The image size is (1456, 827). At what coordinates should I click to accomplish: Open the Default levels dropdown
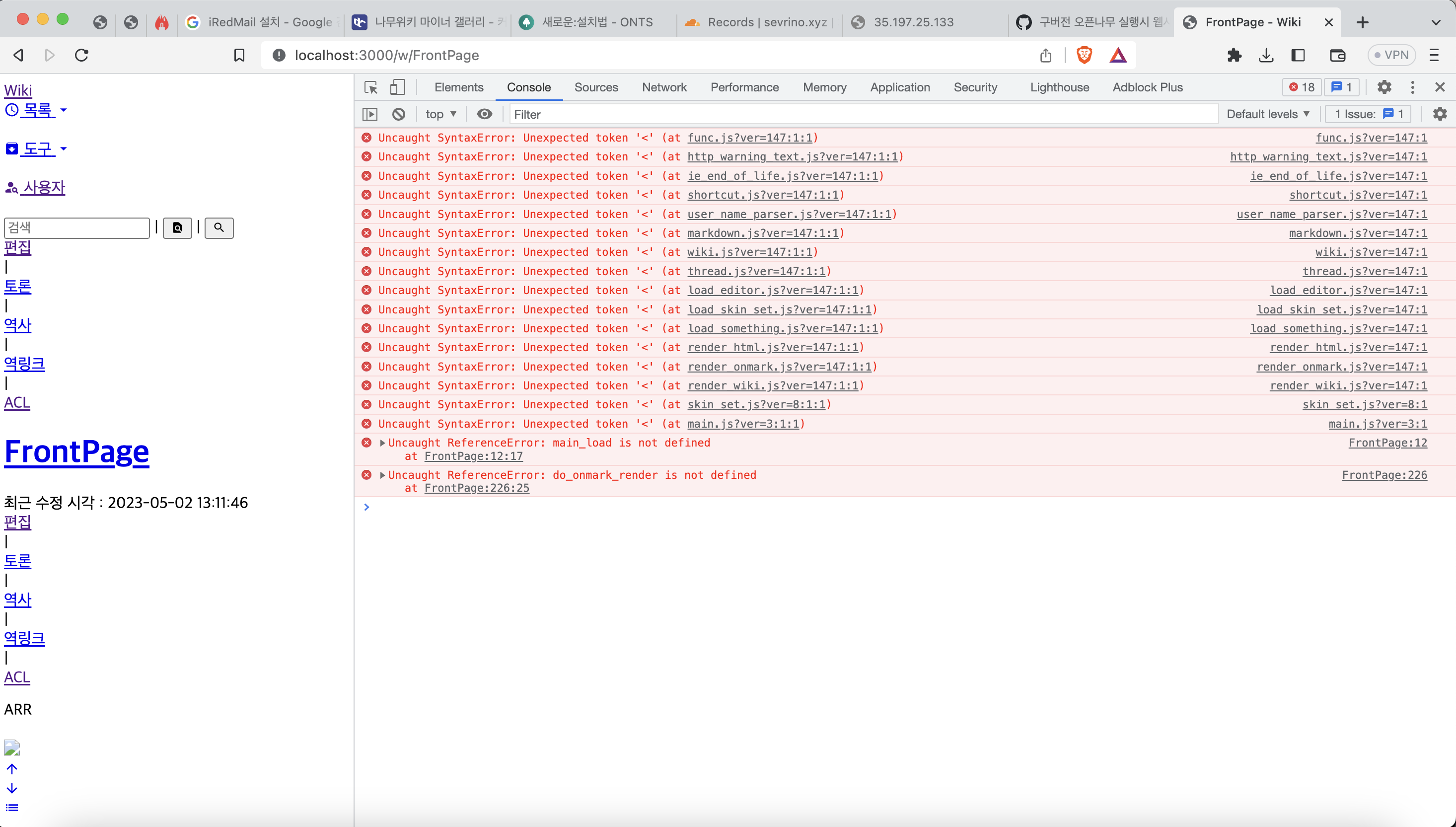[x=1267, y=114]
